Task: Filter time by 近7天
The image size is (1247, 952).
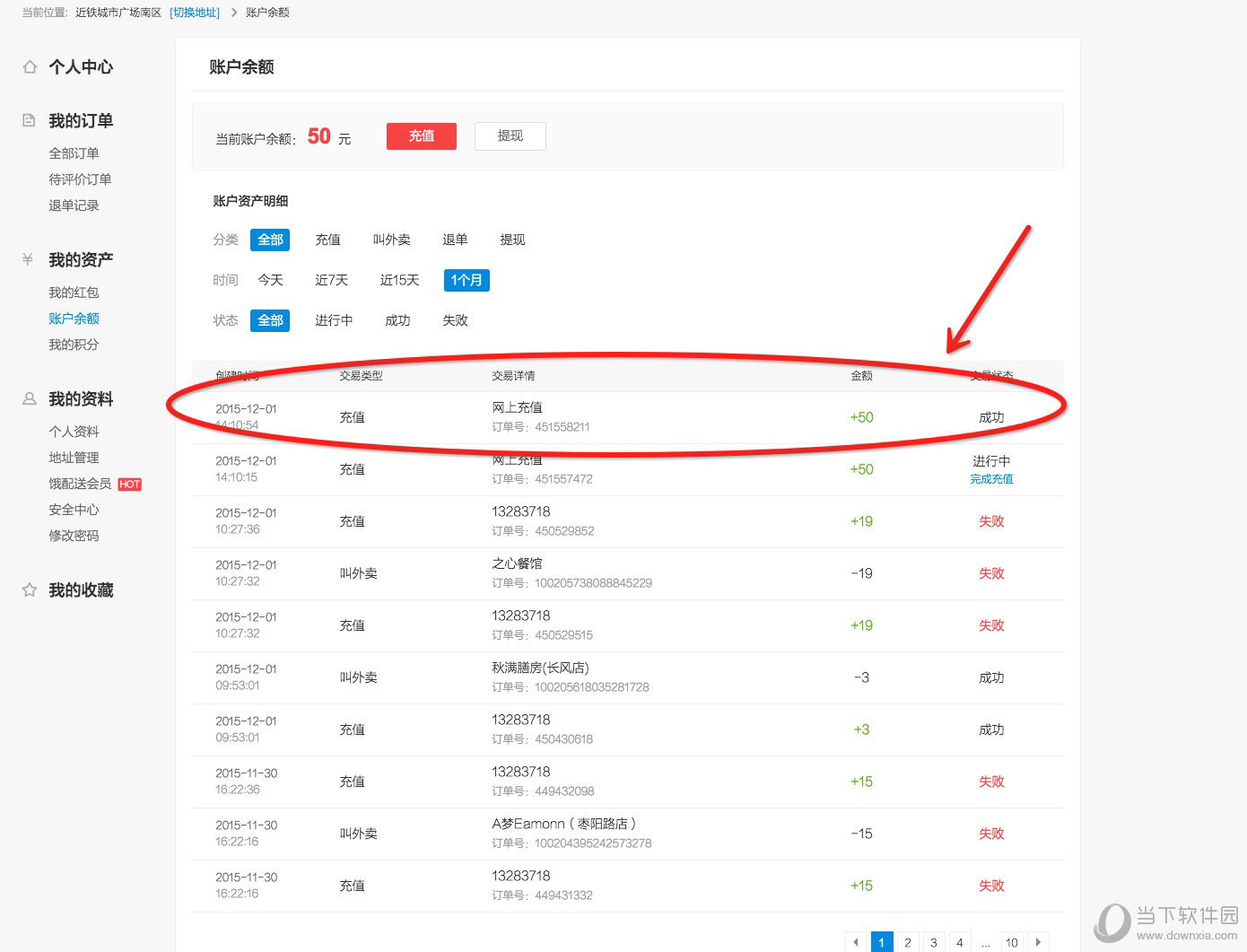Action: (x=331, y=280)
